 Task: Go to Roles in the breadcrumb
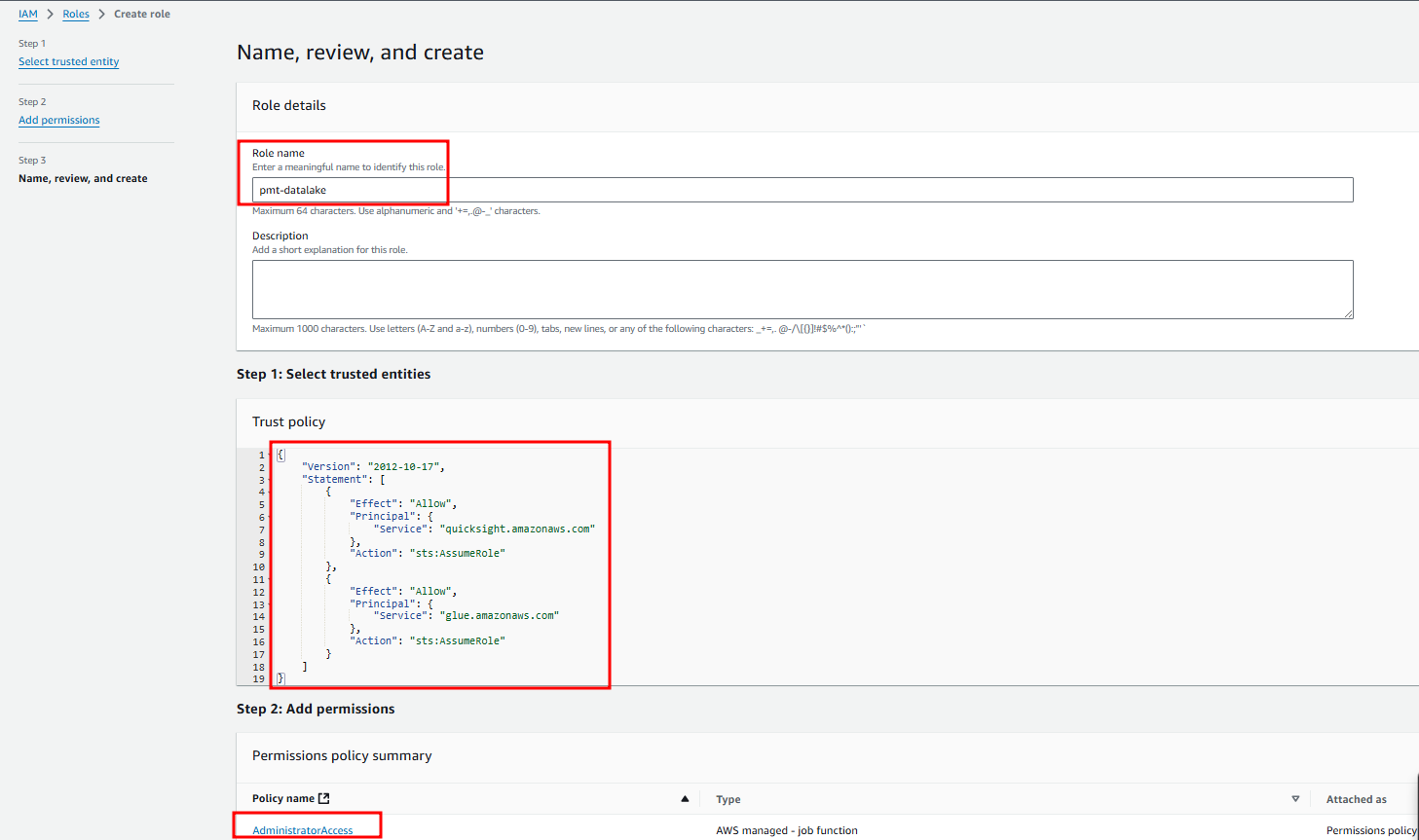(x=76, y=14)
